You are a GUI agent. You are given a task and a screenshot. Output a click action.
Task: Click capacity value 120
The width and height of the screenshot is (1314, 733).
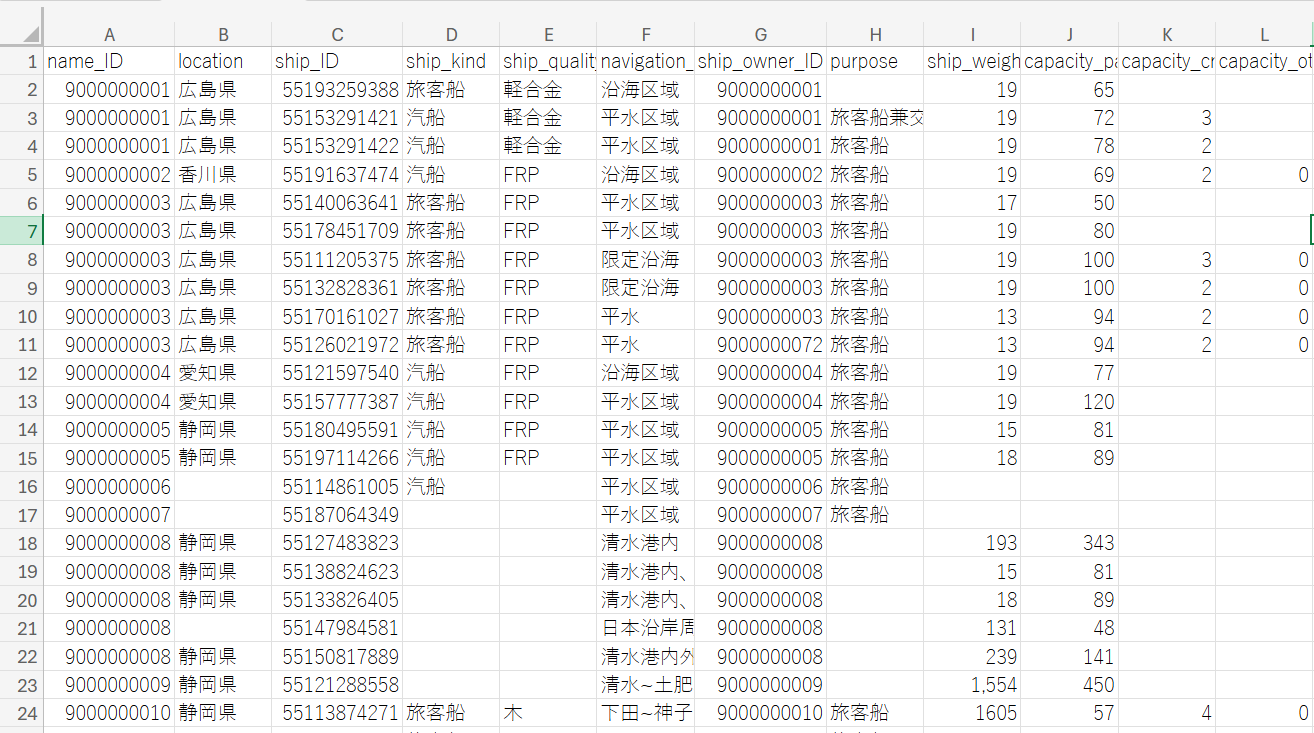(1069, 402)
